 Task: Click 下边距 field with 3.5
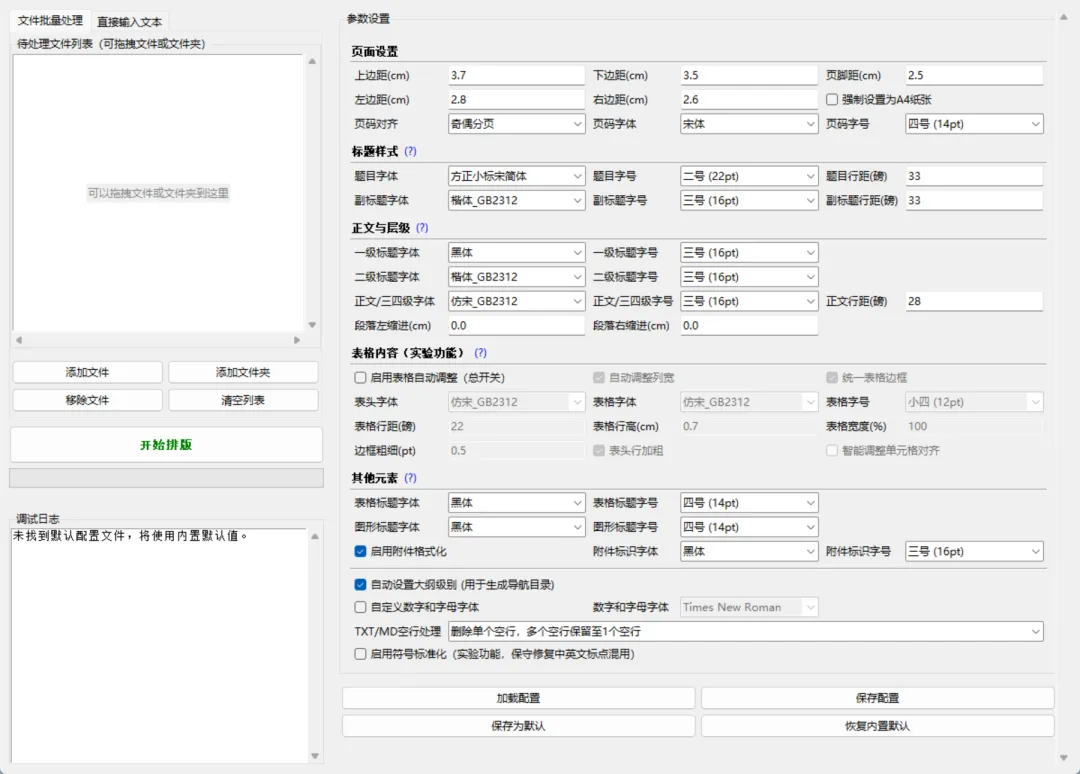point(749,75)
